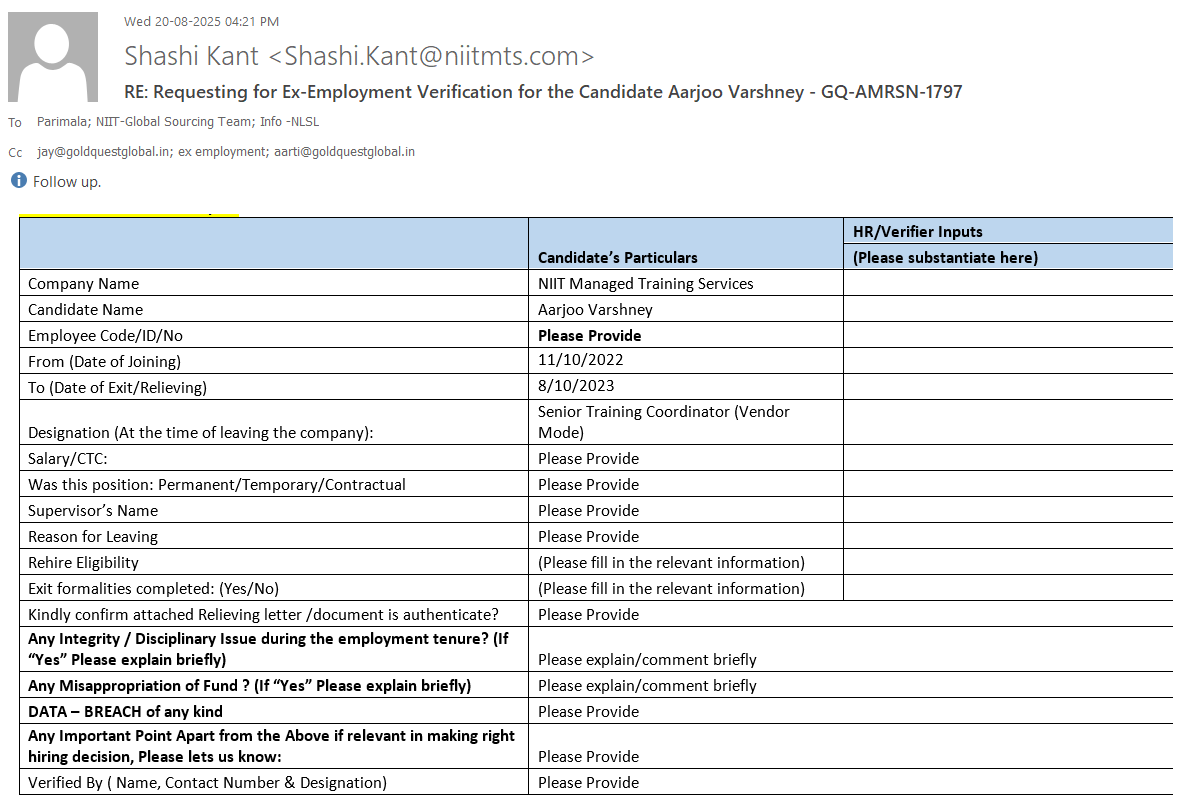The width and height of the screenshot is (1177, 806).
Task: Click the Follow up notice text
Action: (x=67, y=182)
